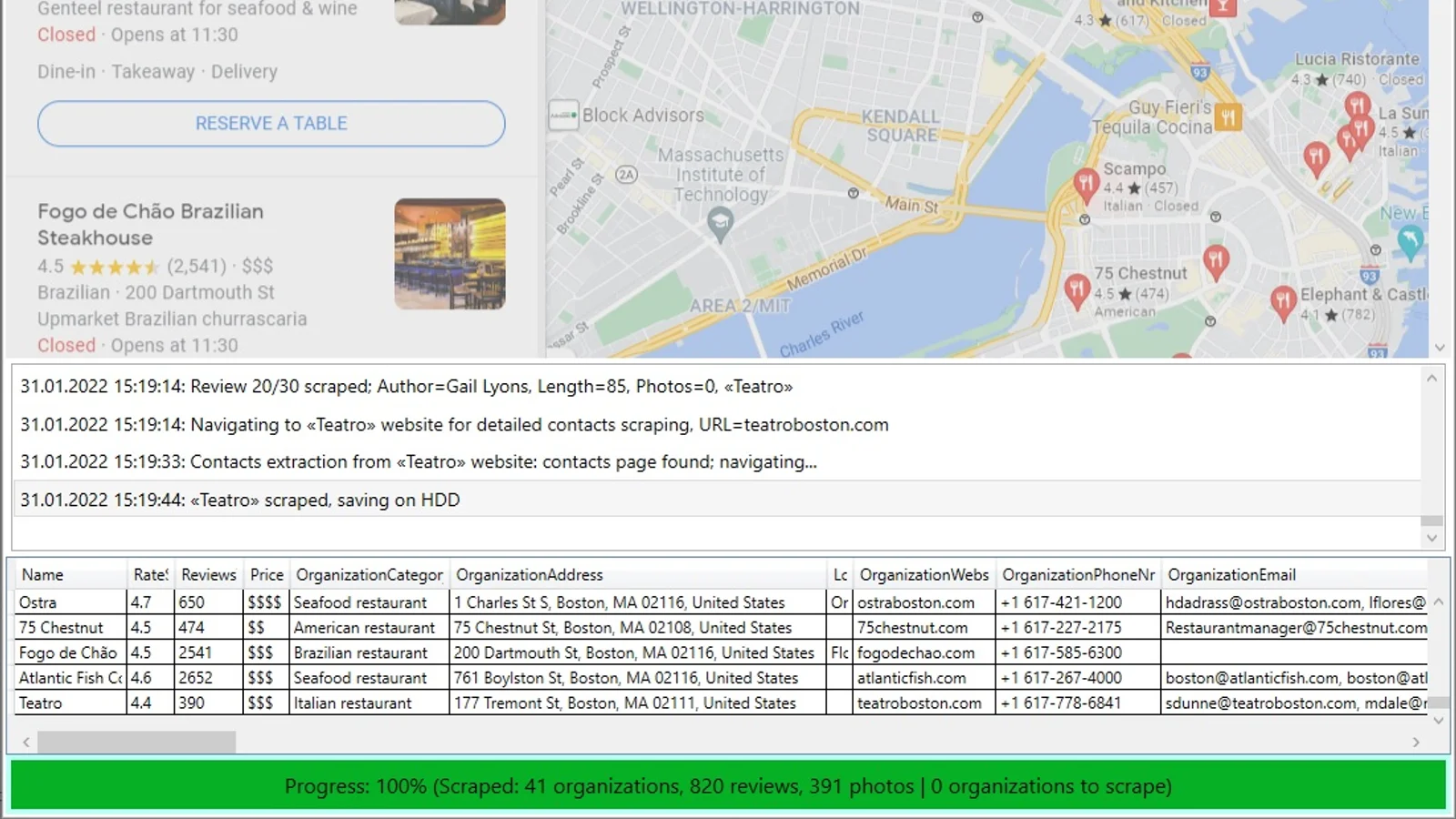The image size is (1456, 819).
Task: Select the 'Fogo de Chão' name cell in the table
Action: 71,652
